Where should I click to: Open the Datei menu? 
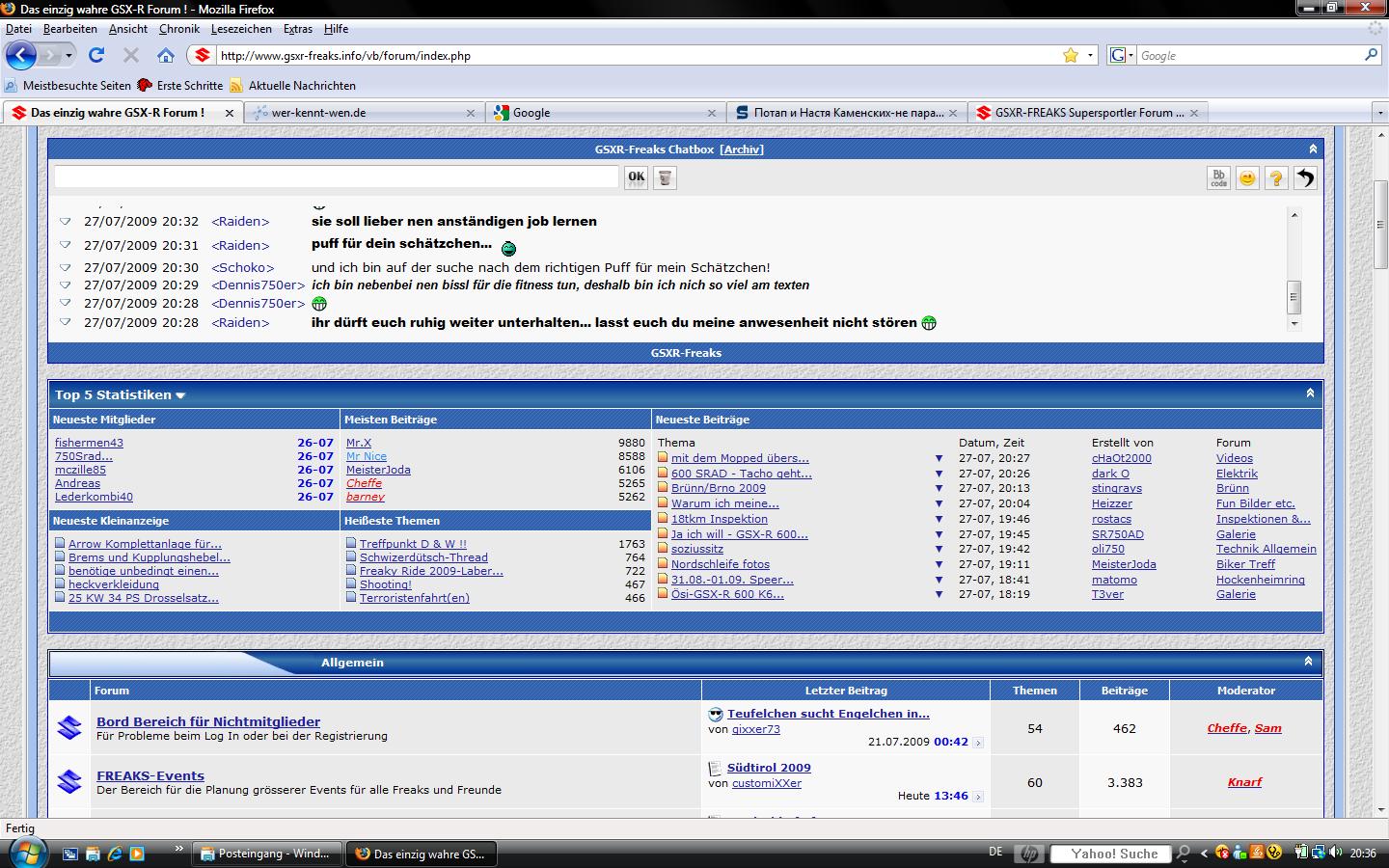coord(18,29)
